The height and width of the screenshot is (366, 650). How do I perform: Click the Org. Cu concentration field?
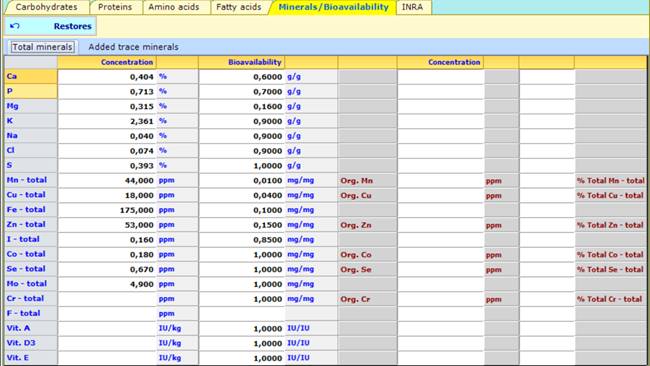click(x=441, y=195)
